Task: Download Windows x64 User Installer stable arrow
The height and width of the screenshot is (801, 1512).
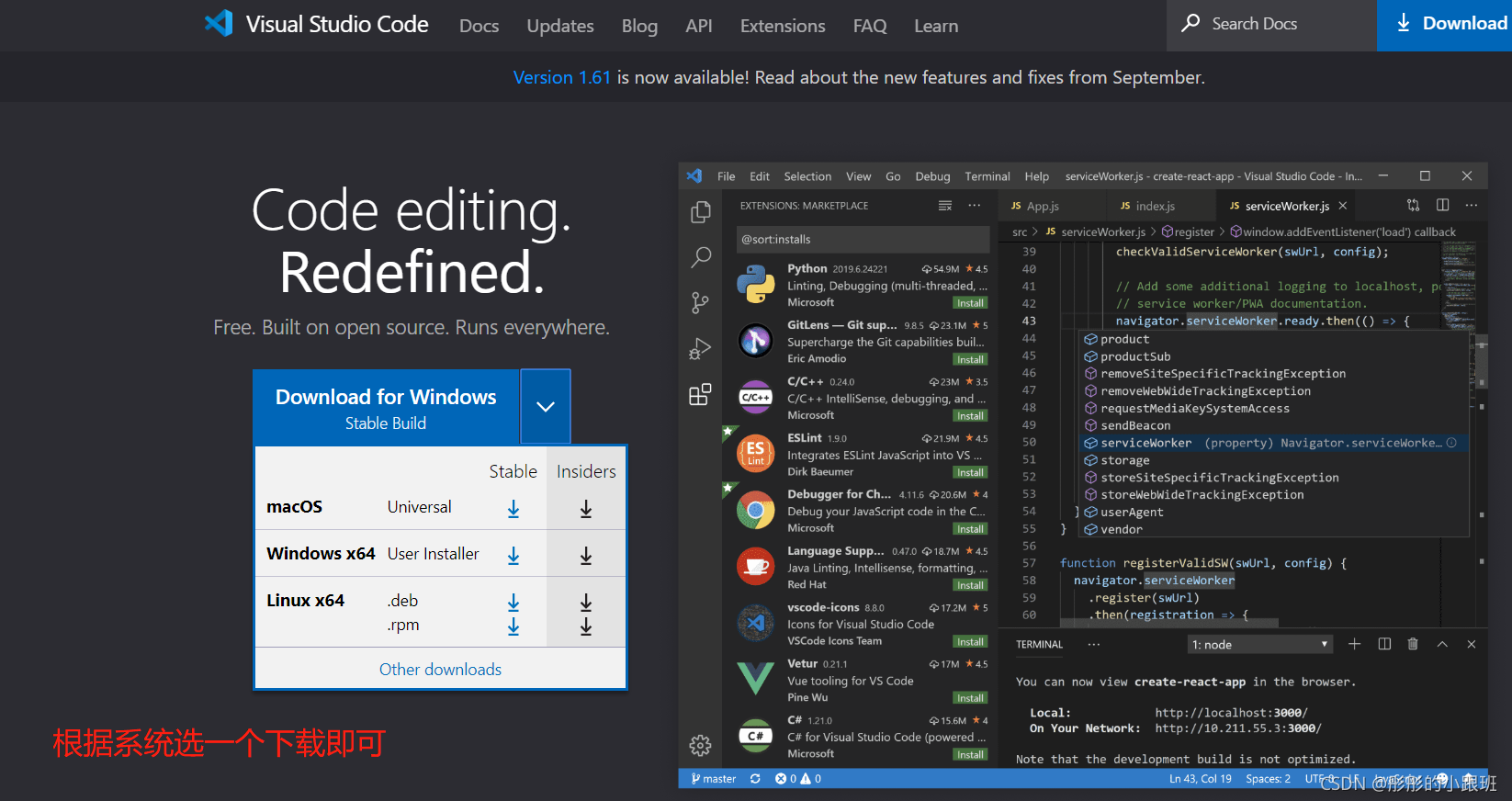Action: tap(513, 555)
